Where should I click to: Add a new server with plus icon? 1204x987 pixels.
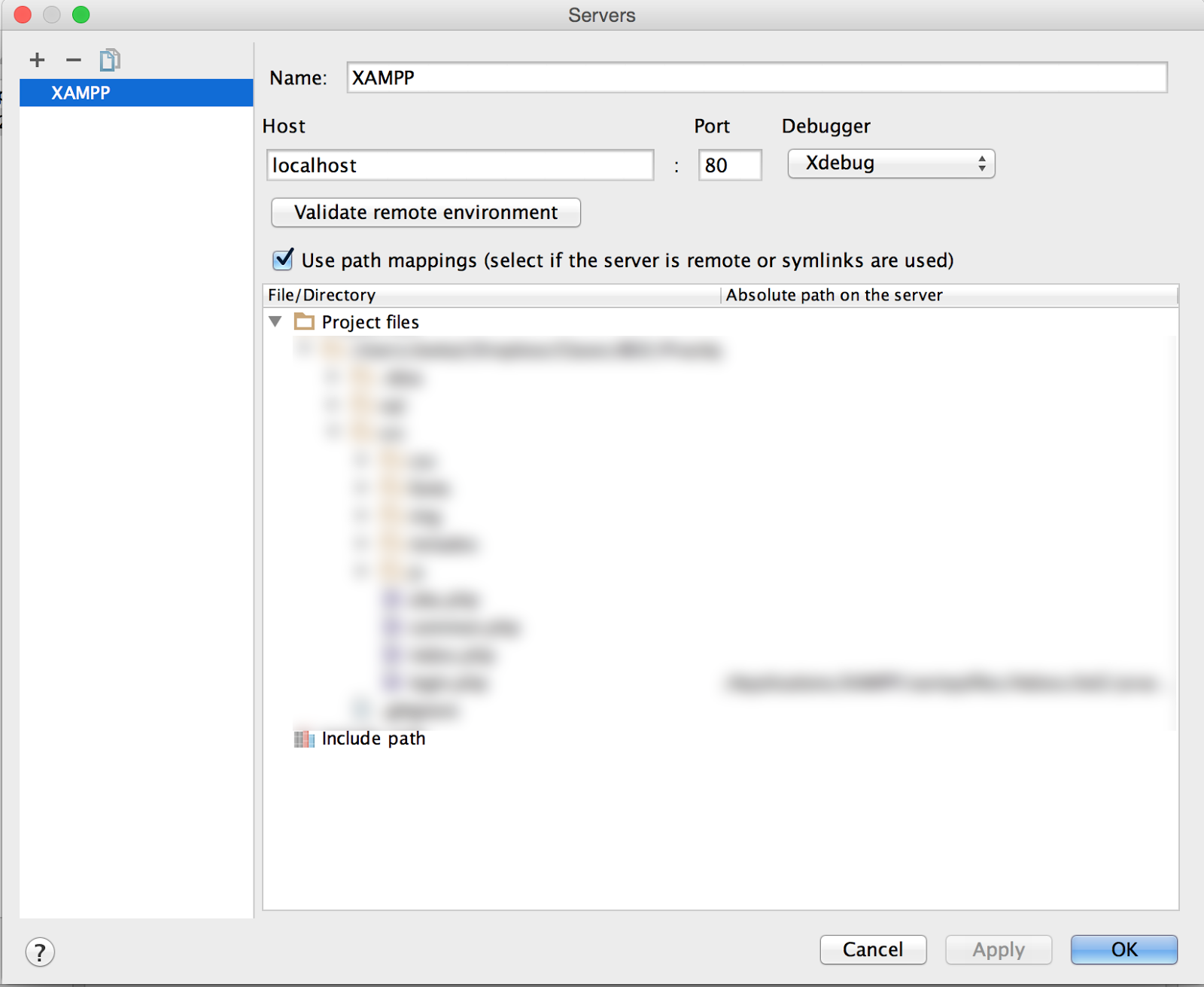[x=37, y=60]
